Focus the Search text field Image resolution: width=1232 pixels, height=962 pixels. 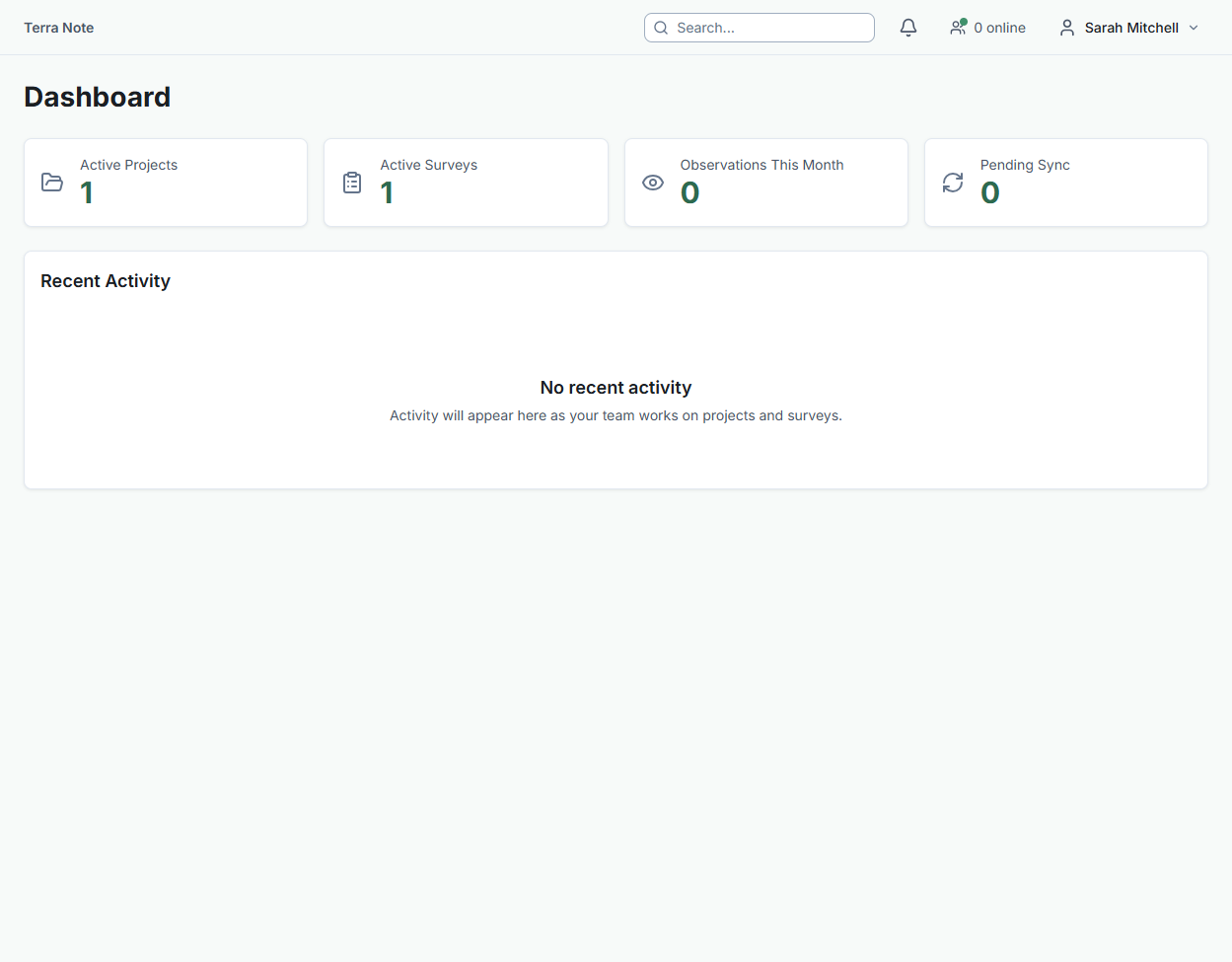(x=769, y=28)
